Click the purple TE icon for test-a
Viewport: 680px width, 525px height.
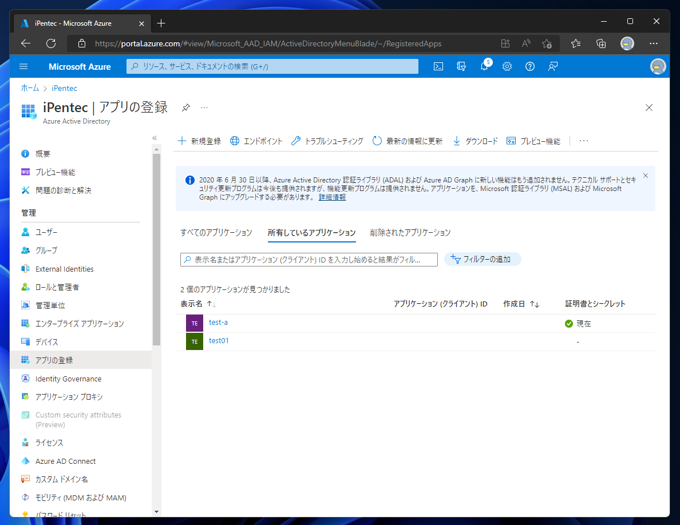coord(194,323)
